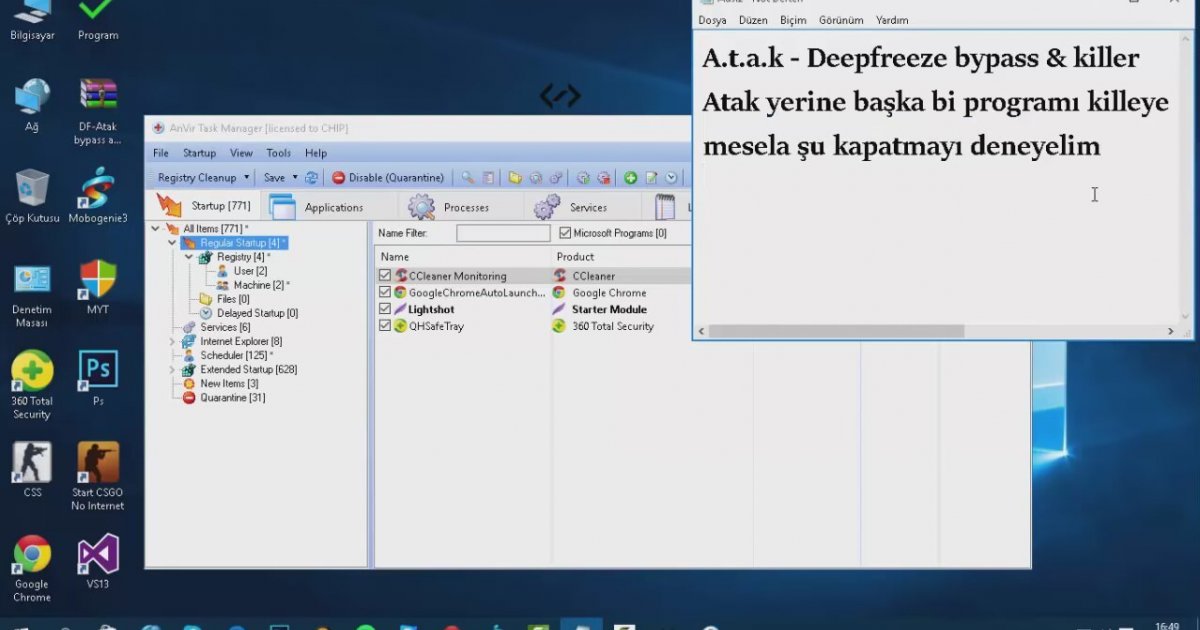Open the MYT desktop shortcut
Image resolution: width=1200 pixels, height=630 pixels.
[98, 287]
